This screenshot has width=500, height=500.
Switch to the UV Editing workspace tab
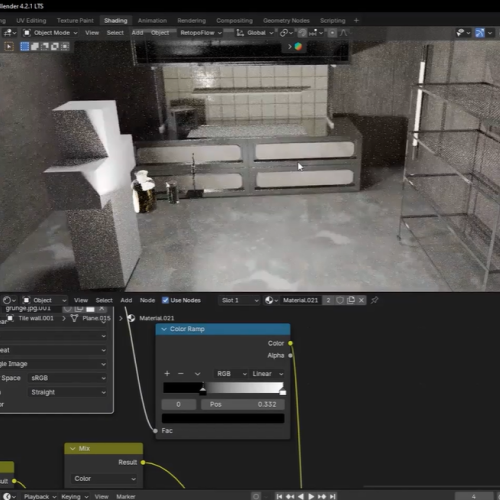[x=31, y=21]
